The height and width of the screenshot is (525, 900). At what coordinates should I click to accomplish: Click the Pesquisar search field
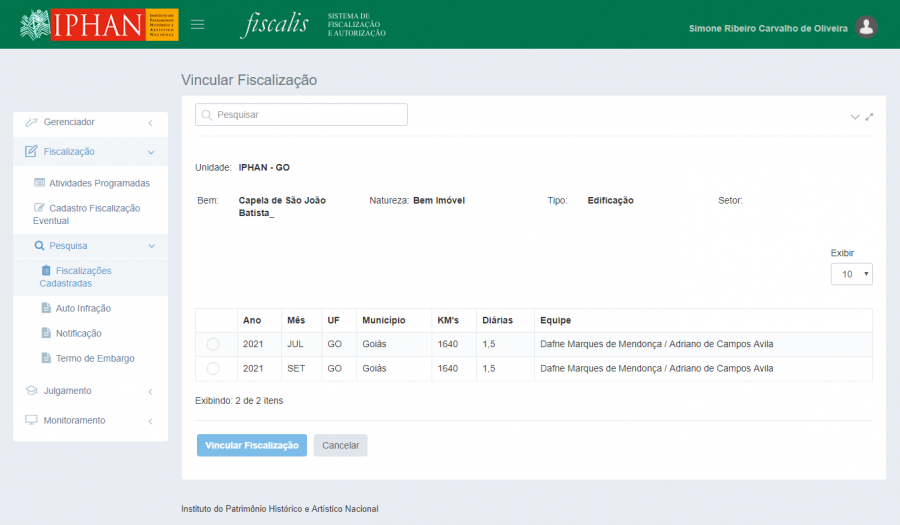coord(301,115)
